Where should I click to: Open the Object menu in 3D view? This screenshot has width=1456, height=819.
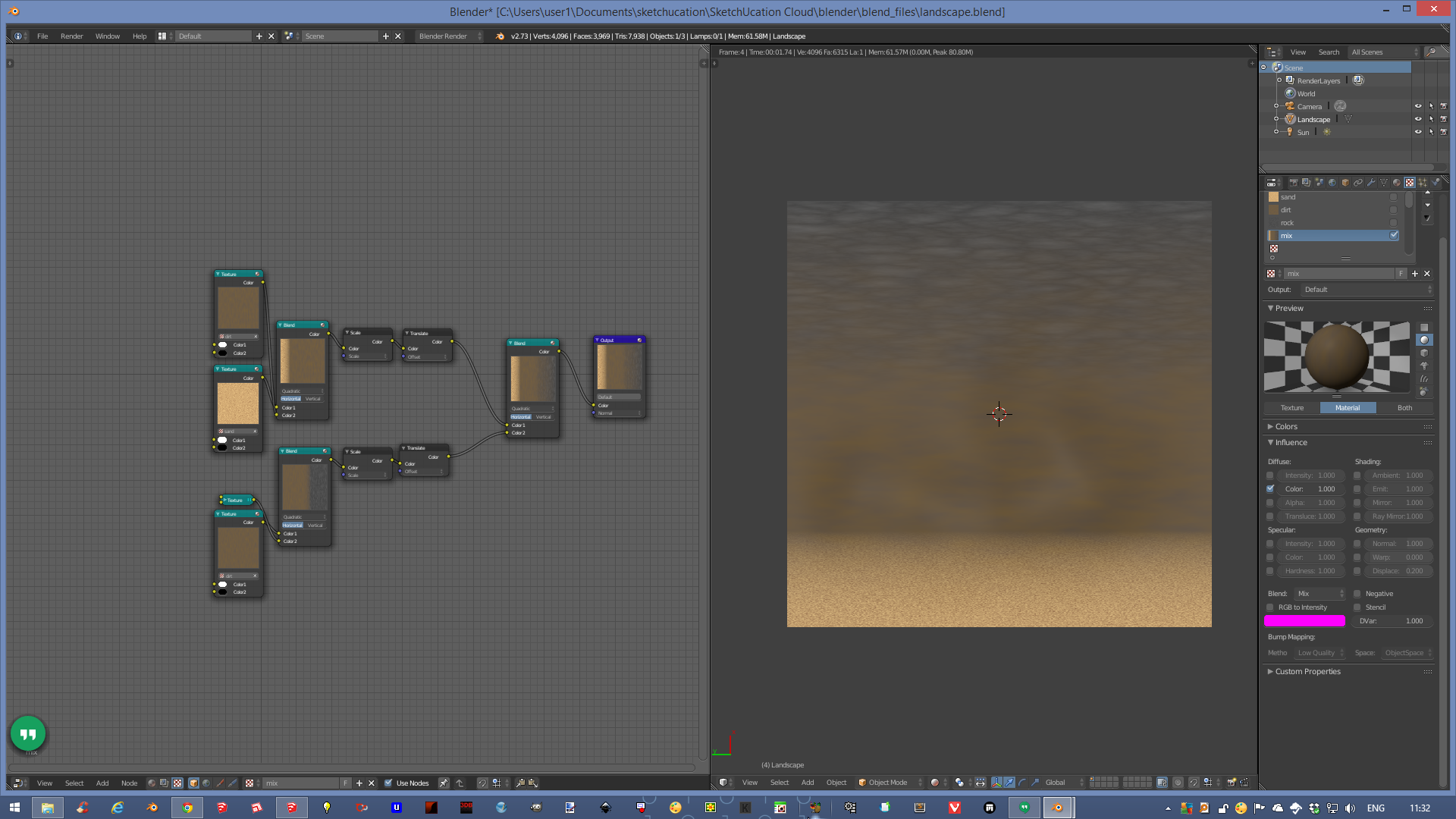point(836,783)
